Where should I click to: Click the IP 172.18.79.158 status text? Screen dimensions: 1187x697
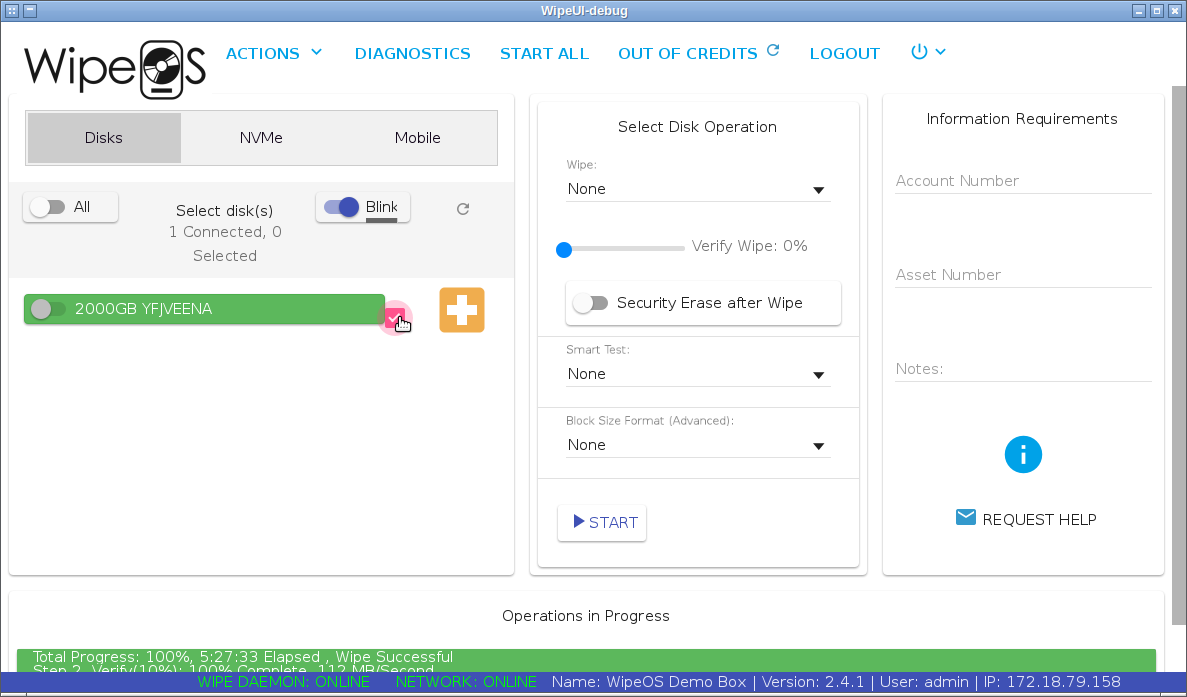click(x=1052, y=682)
